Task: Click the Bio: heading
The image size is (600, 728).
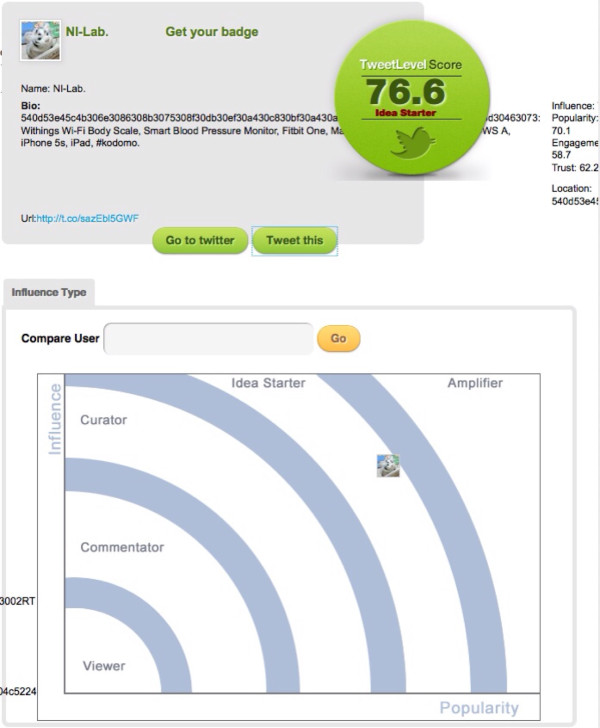Action: point(31,105)
